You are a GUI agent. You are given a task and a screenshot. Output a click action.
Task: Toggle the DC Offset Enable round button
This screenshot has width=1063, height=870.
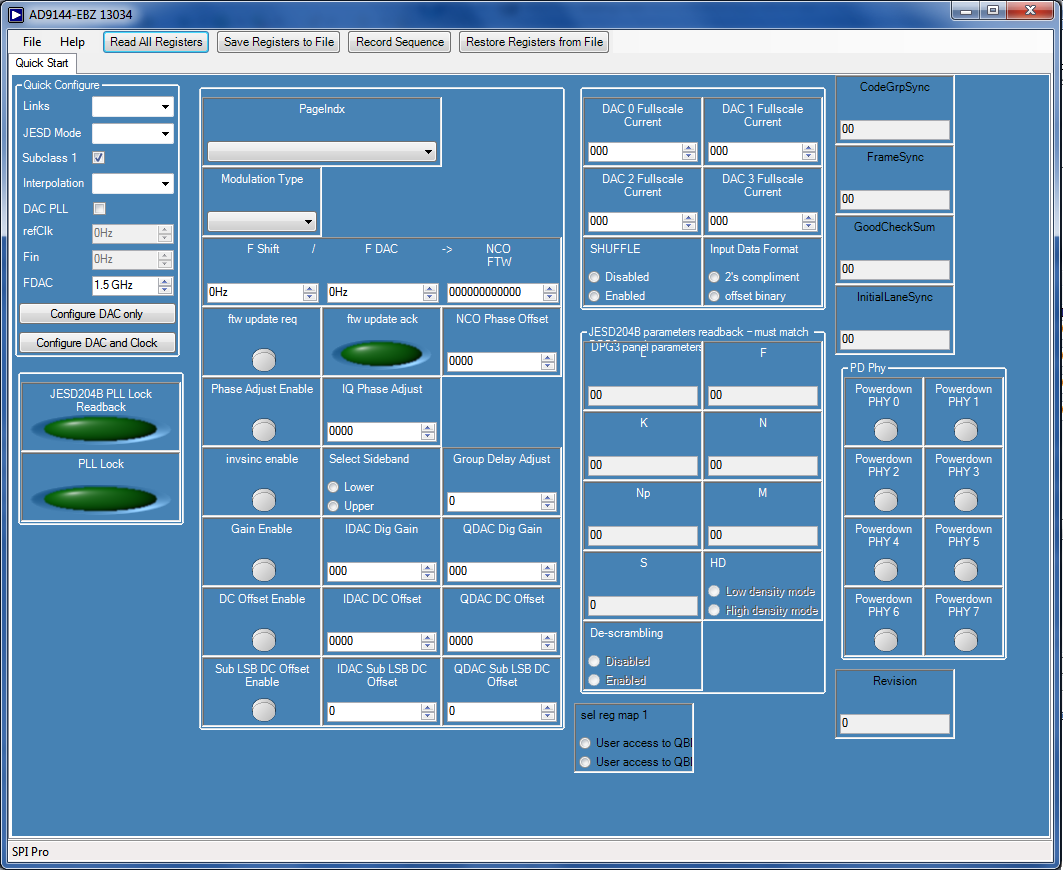(x=264, y=639)
